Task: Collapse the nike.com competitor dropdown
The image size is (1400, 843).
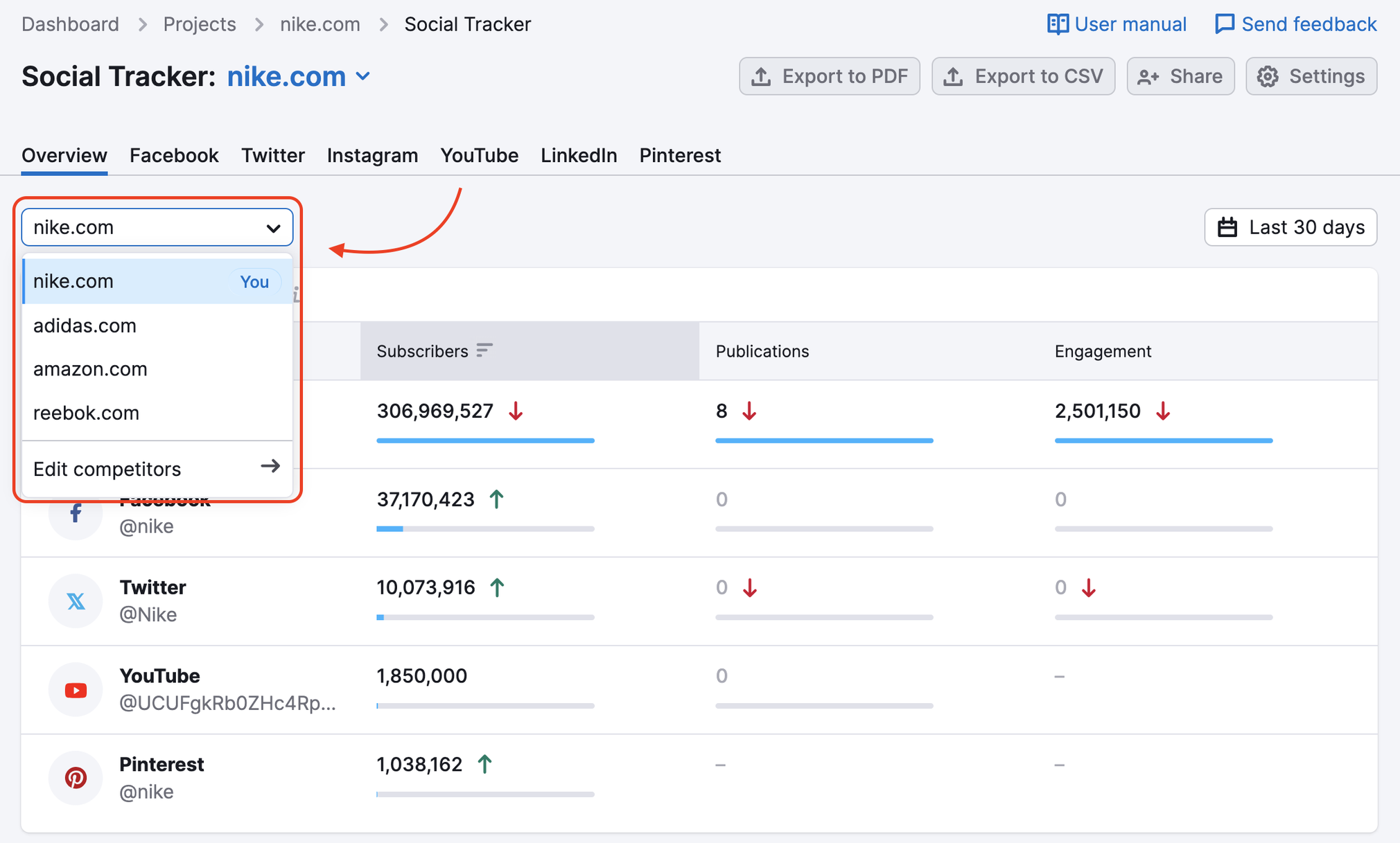Action: click(273, 228)
